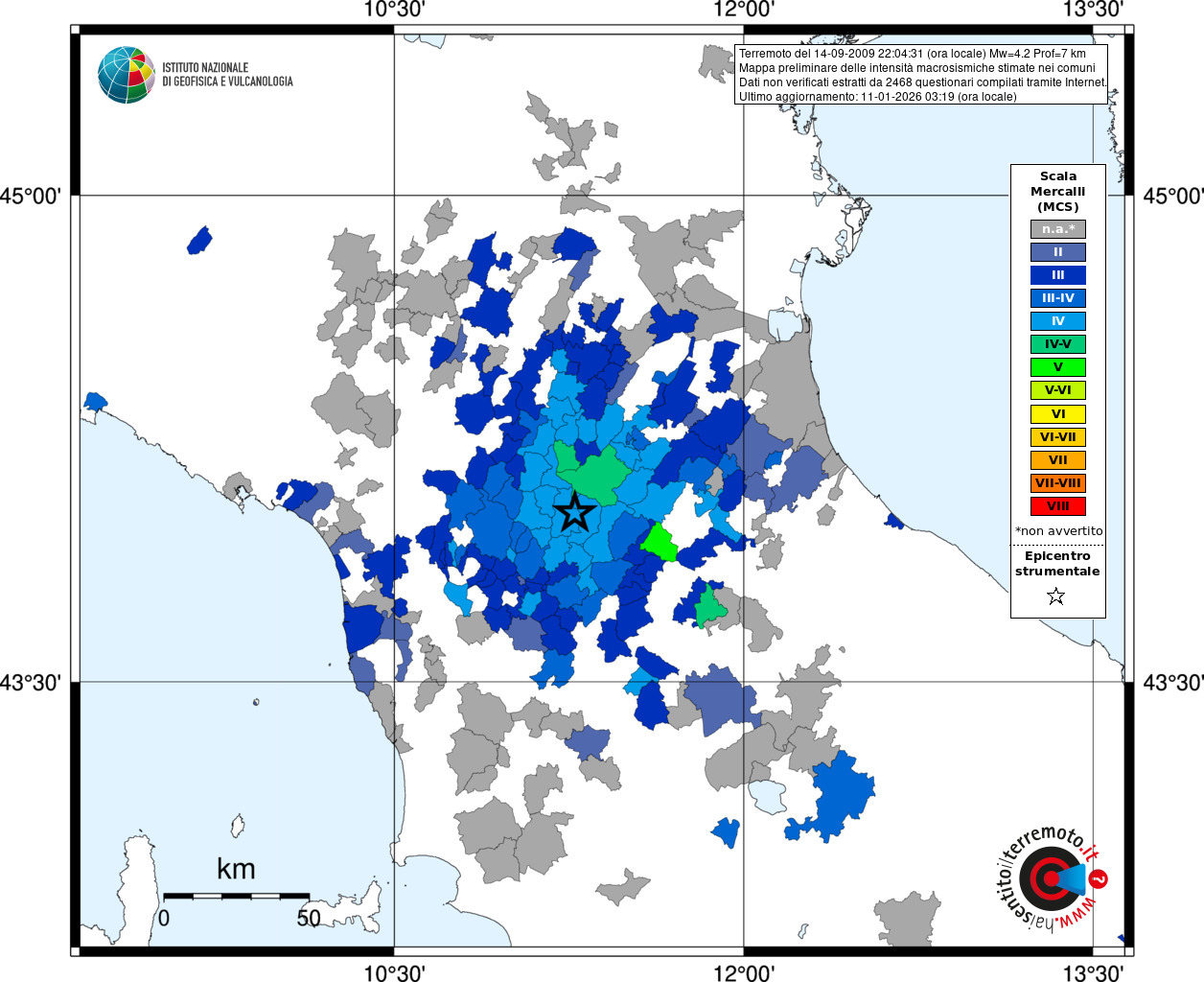Click the earthquake info title box
This screenshot has height=982, width=1204.
tap(921, 75)
